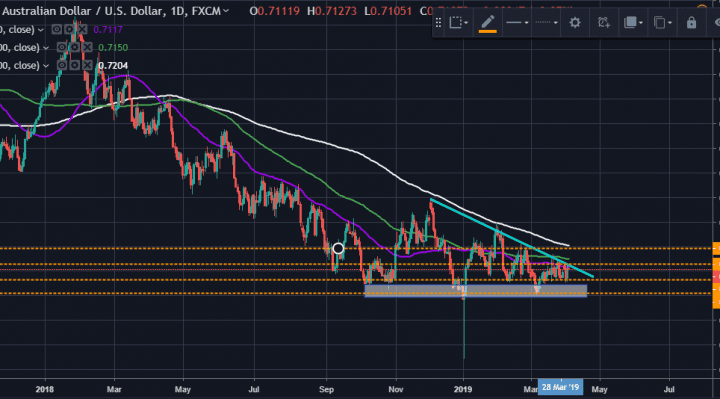Viewport: 720px width, 399px height.
Task: Select the pencil line color tool
Action: coord(488,22)
